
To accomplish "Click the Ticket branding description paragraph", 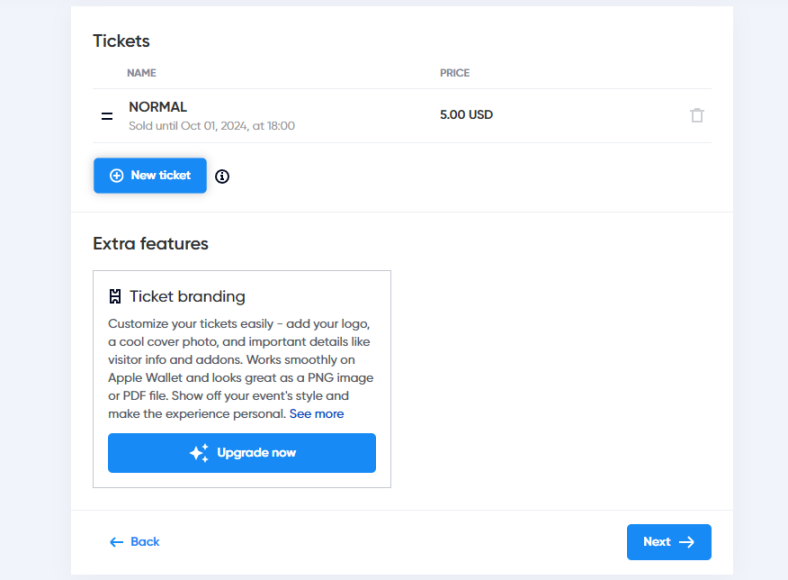I will (x=241, y=368).
